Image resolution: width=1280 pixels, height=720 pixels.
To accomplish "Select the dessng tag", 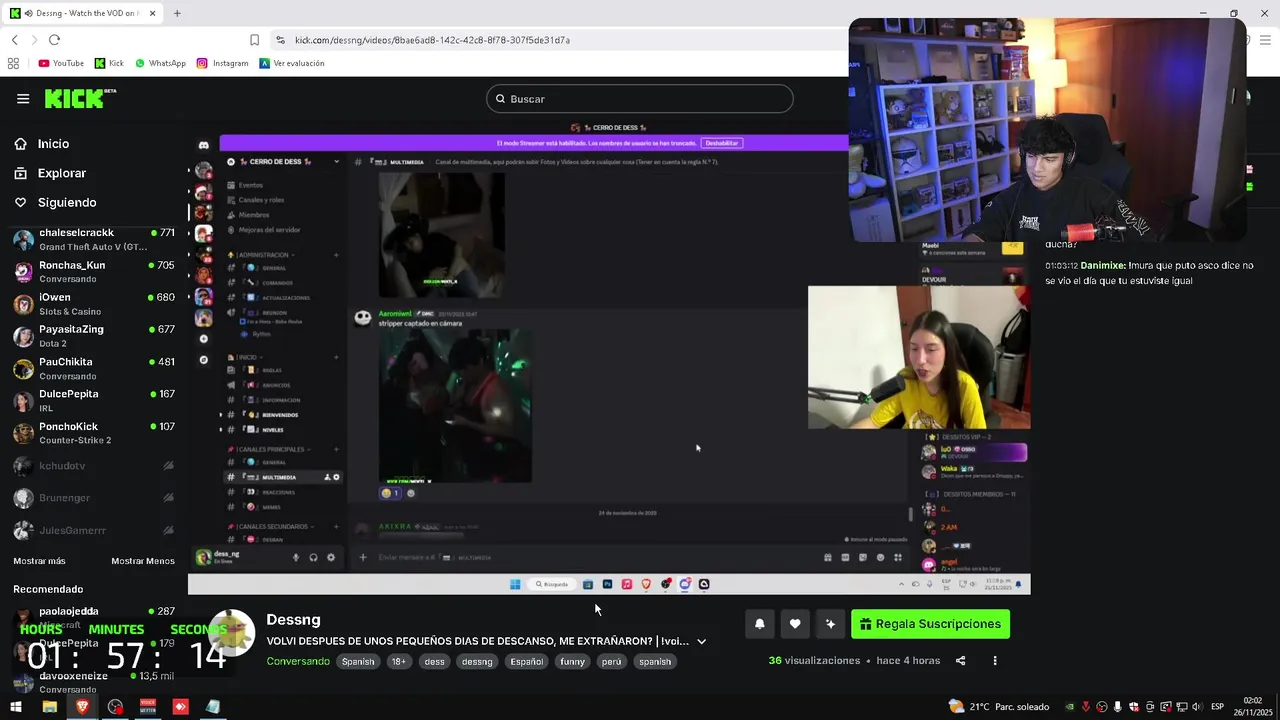I will [x=477, y=661].
